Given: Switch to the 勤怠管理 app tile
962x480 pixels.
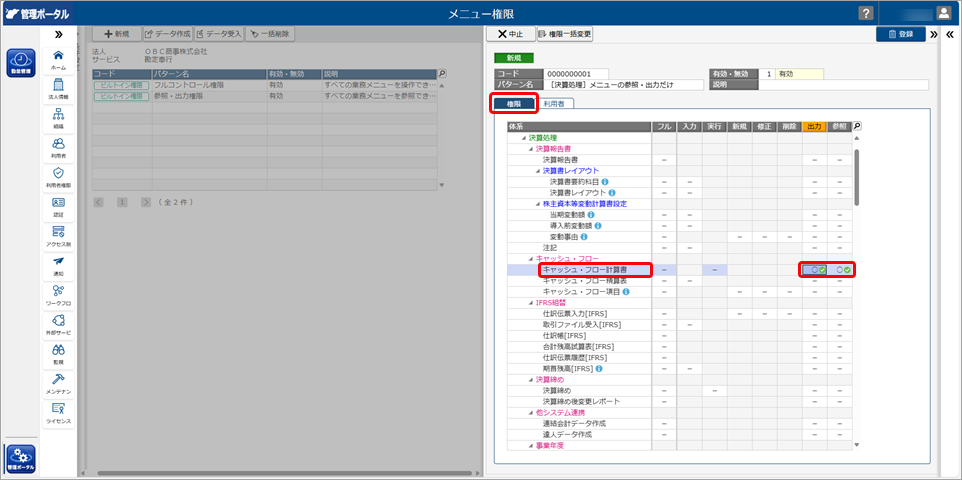Looking at the screenshot, I should [21, 62].
